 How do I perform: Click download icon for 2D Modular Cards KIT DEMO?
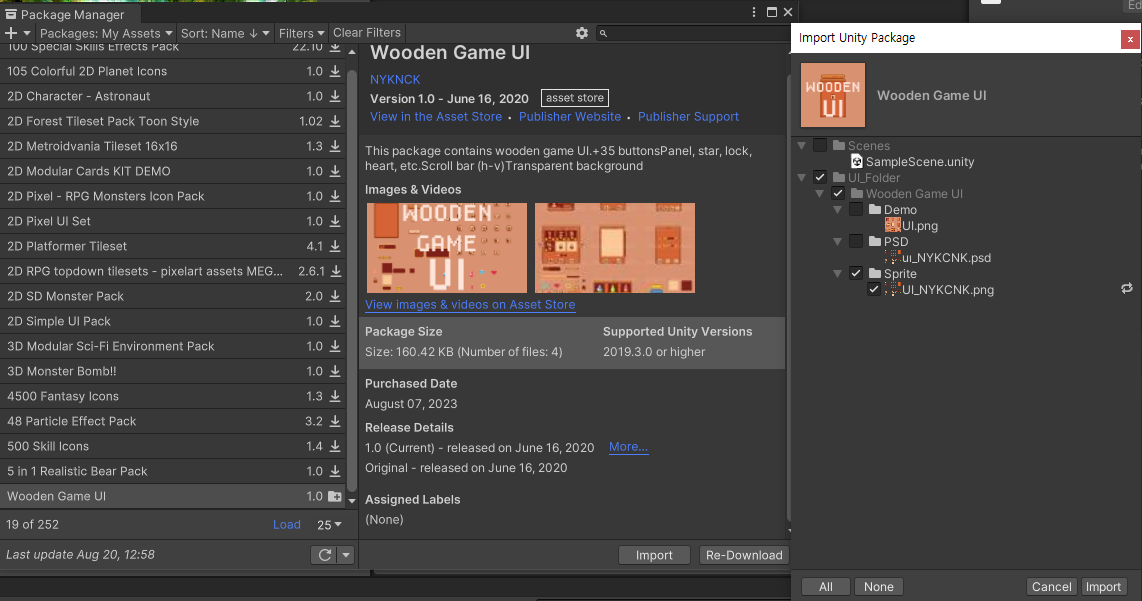(x=335, y=171)
